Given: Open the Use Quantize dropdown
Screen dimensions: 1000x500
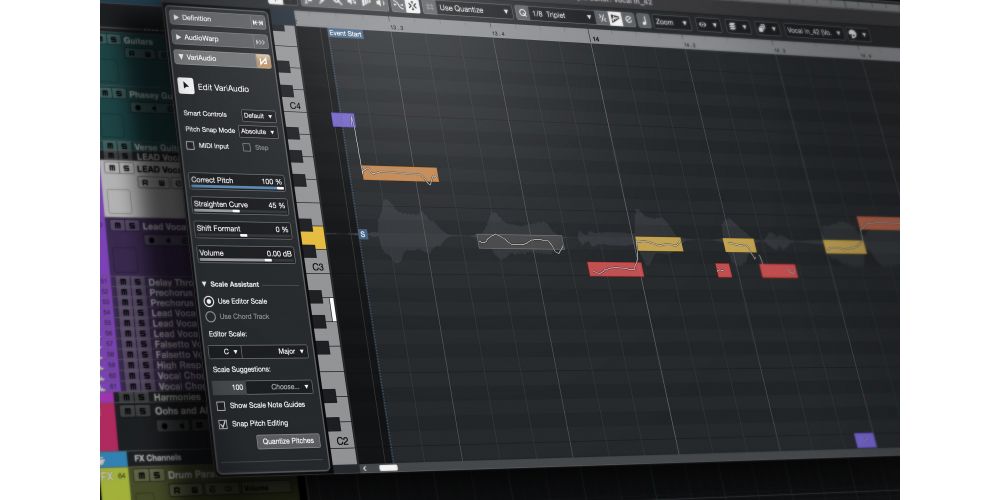Looking at the screenshot, I should [x=474, y=10].
